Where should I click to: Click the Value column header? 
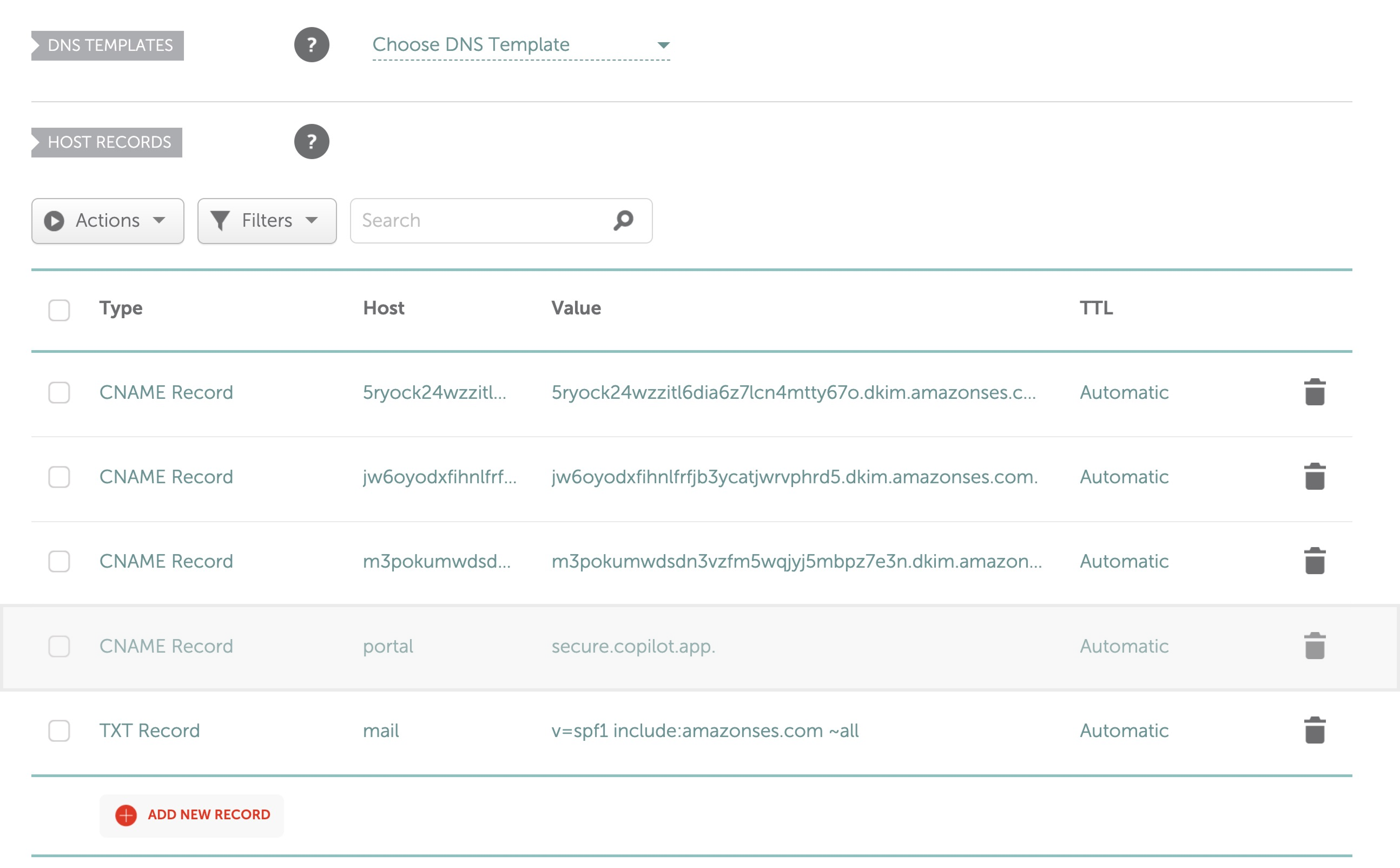coord(576,308)
